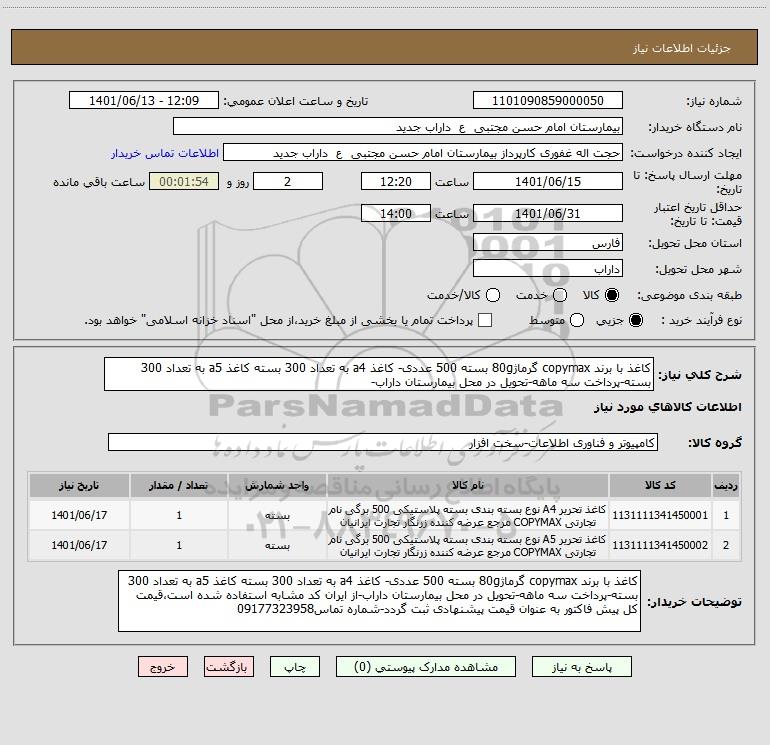
Task: Click the buyer notes text box
Action: point(380,601)
